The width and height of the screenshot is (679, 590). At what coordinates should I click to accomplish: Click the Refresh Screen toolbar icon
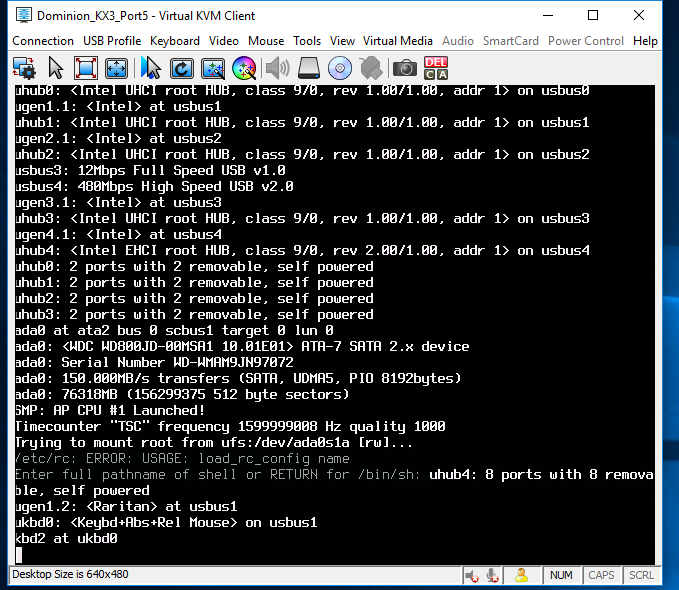click(x=182, y=68)
